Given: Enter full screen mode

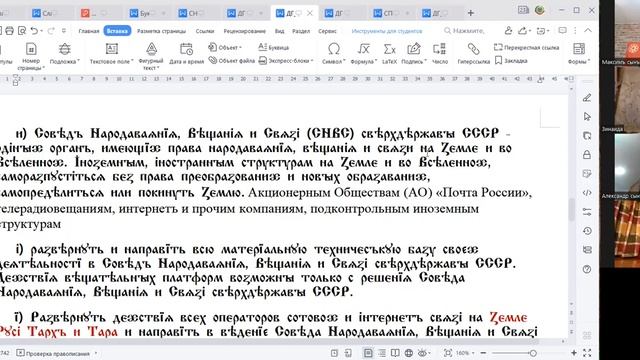Looking at the screenshot, I should pyautogui.click(x=587, y=353).
